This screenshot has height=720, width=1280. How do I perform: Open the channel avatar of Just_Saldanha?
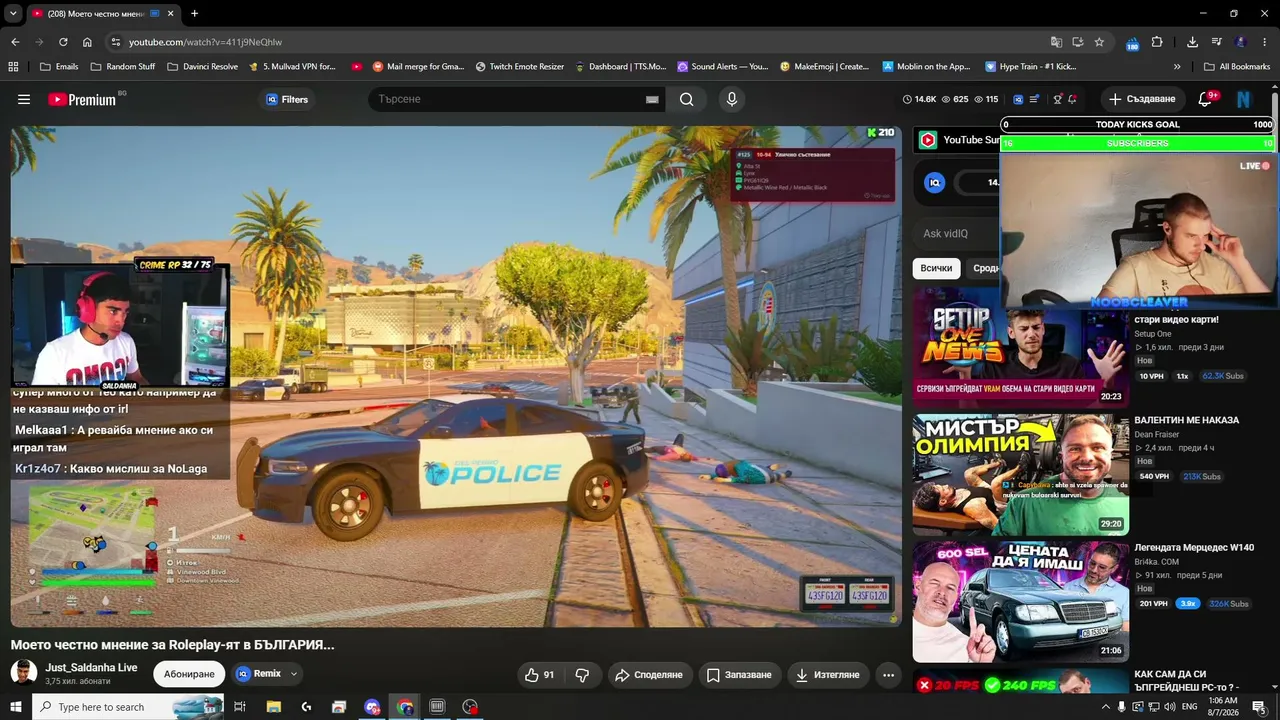click(x=24, y=674)
